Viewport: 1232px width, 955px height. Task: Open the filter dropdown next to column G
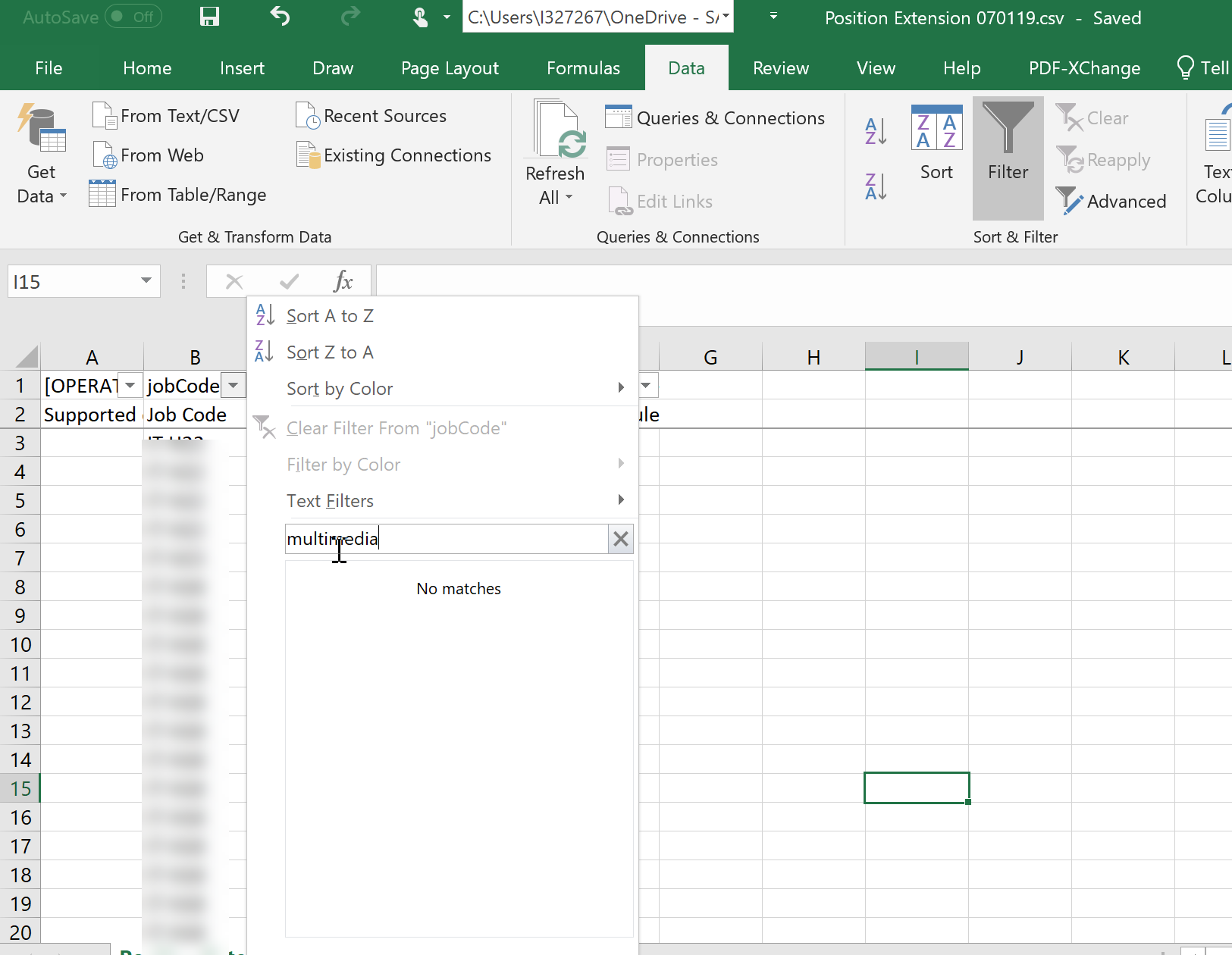pyautogui.click(x=647, y=386)
